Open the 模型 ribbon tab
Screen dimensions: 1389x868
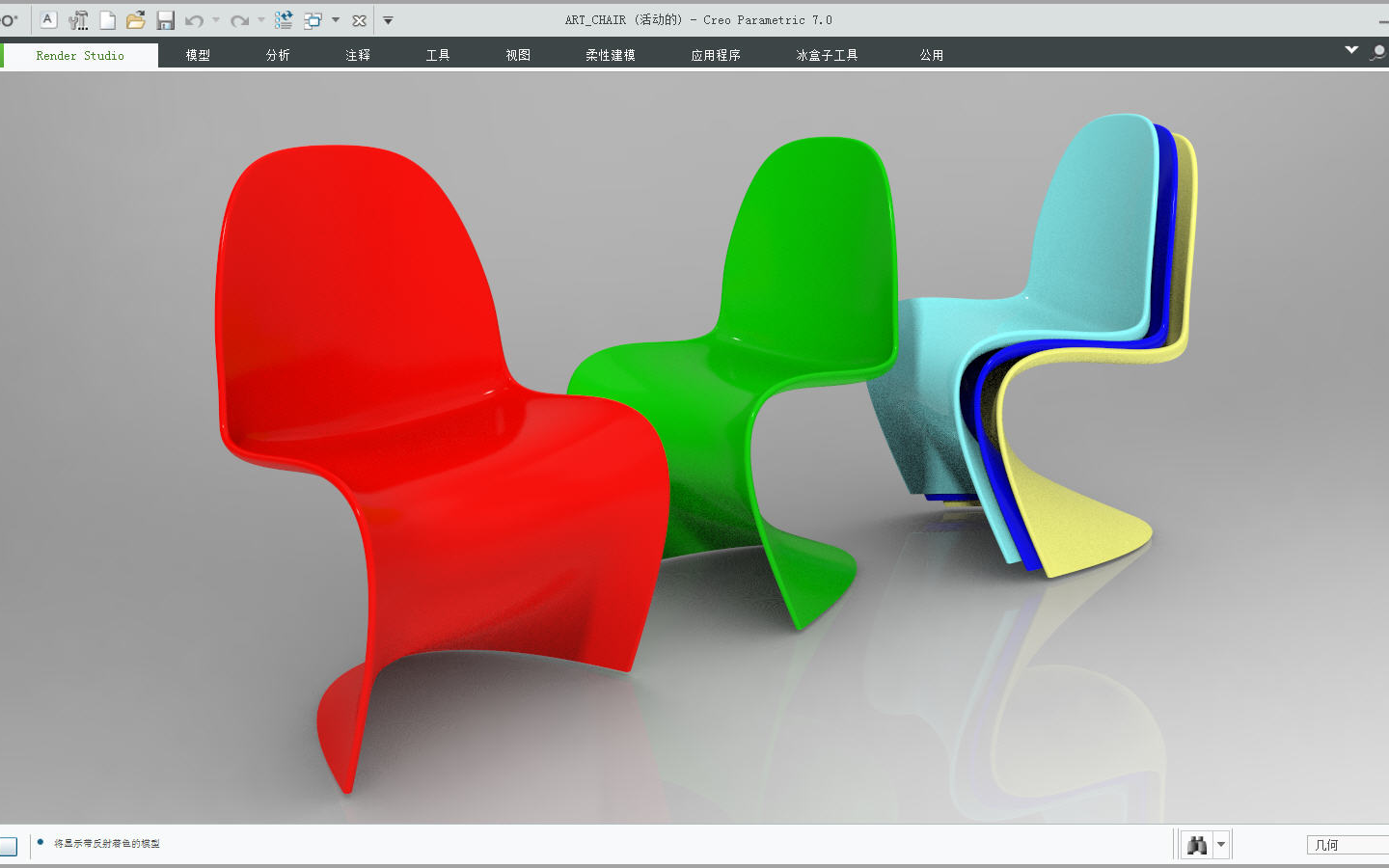point(198,56)
